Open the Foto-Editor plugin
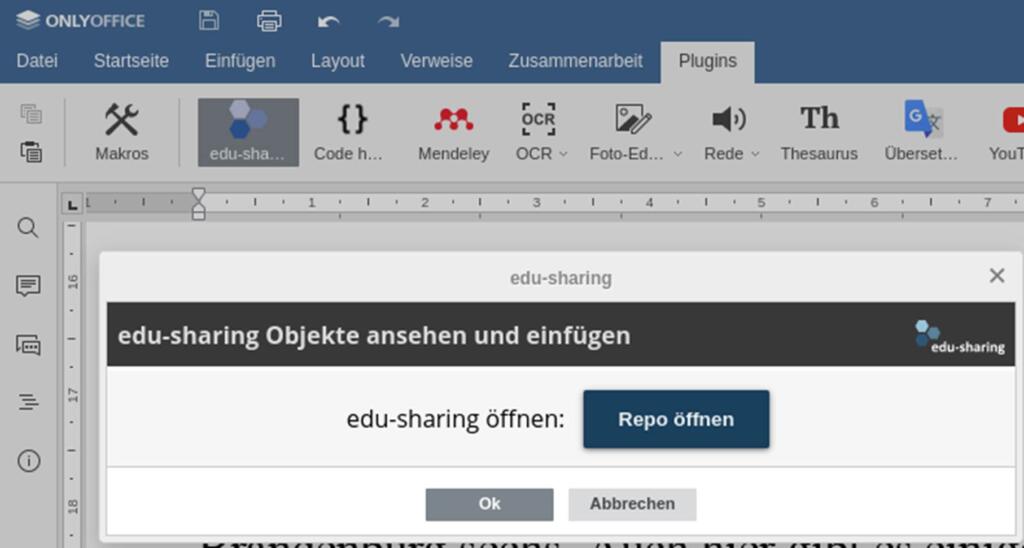1024x548 pixels. tap(629, 133)
